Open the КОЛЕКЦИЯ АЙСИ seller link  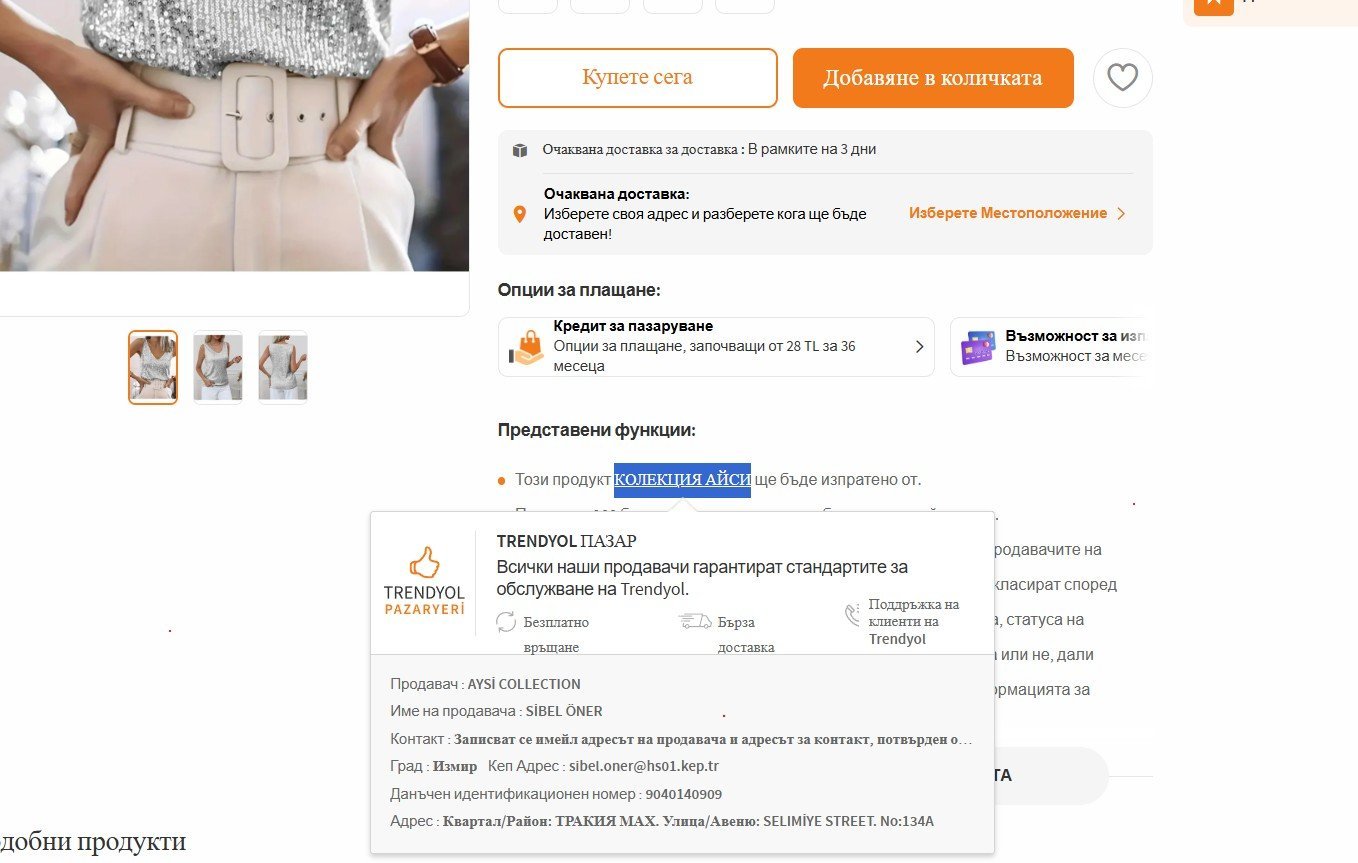point(682,480)
